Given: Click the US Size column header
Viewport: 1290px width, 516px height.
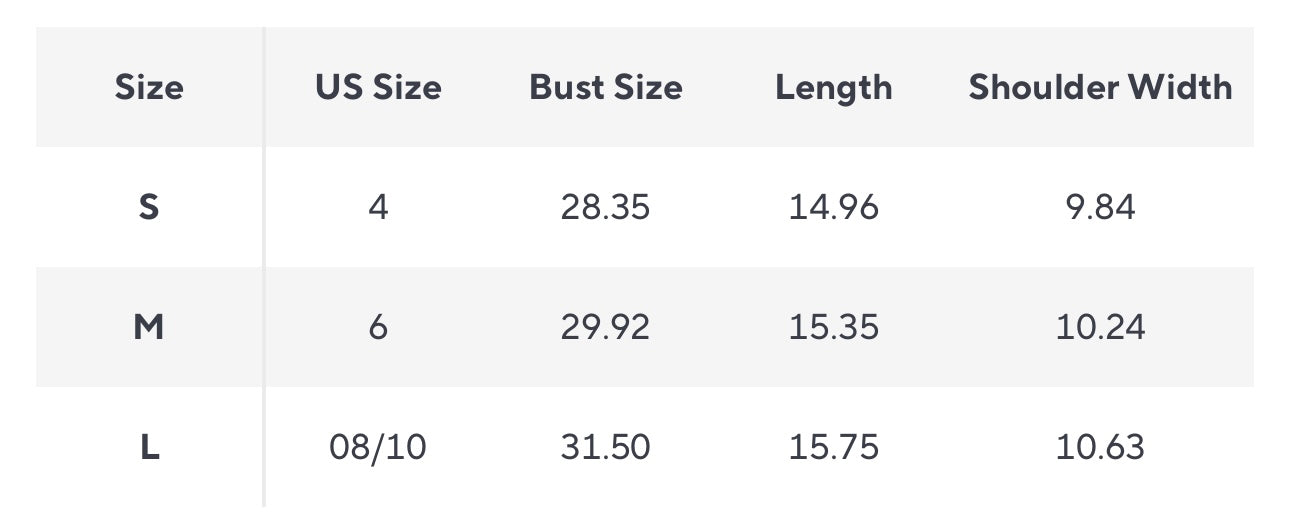Looking at the screenshot, I should coord(378,88).
